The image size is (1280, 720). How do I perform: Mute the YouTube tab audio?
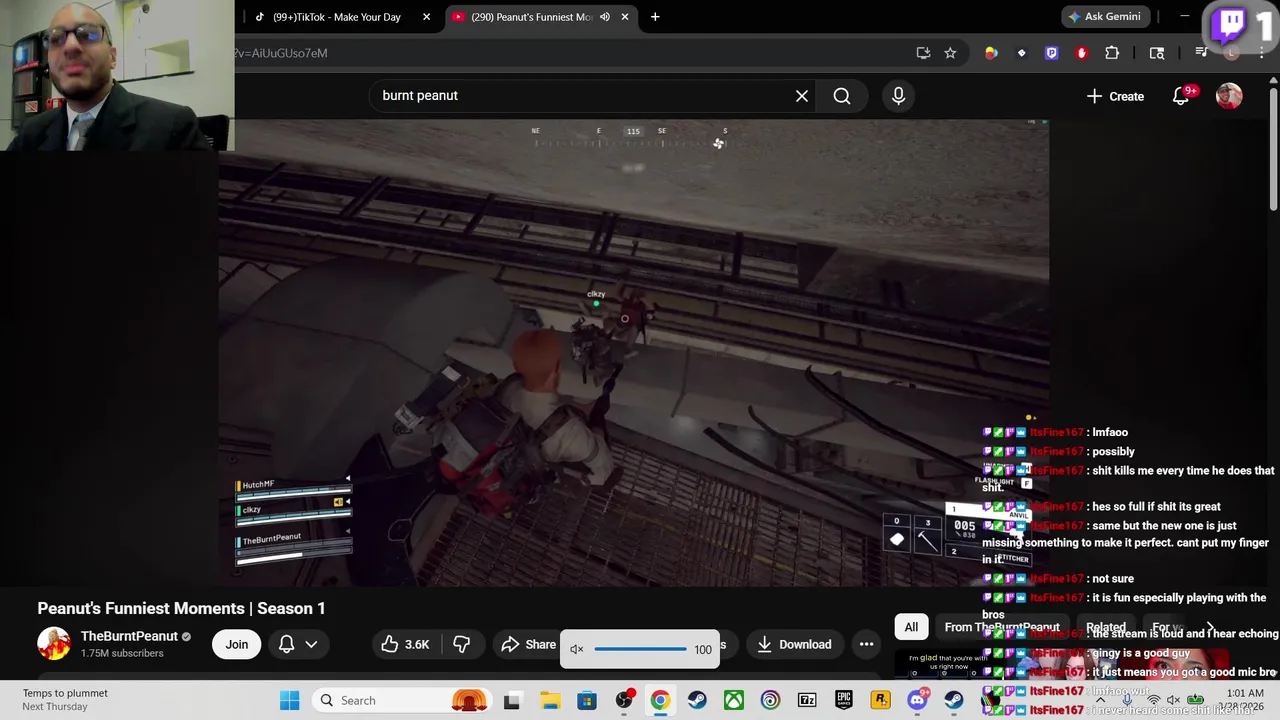click(604, 17)
